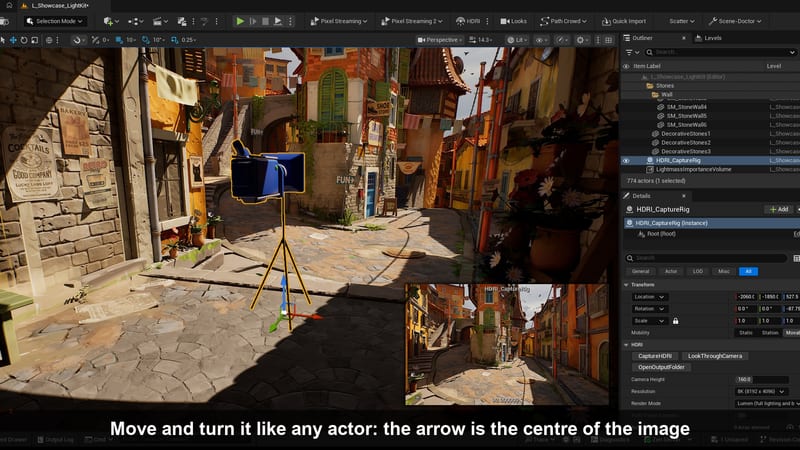
Task: Choose the Rotate gizmo tool
Action: 24,40
